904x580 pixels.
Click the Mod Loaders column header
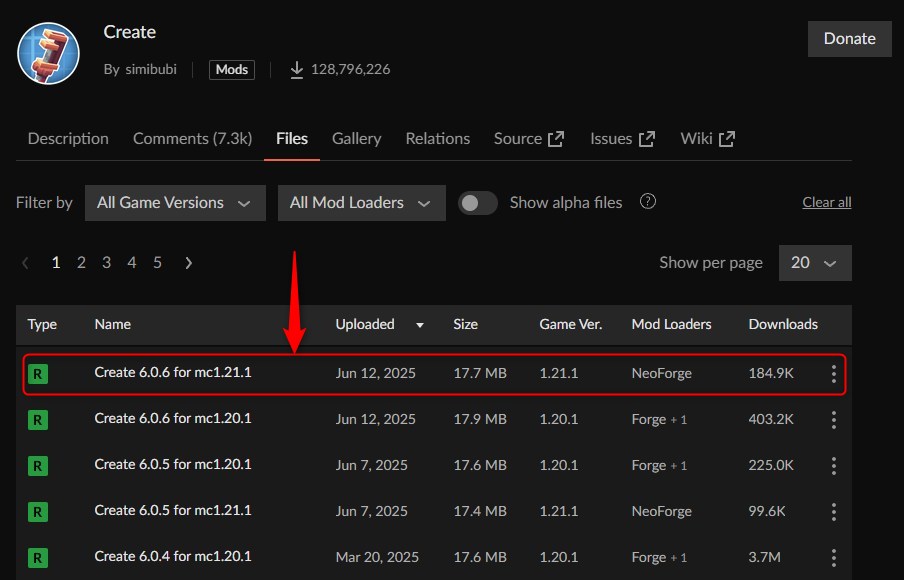click(672, 325)
